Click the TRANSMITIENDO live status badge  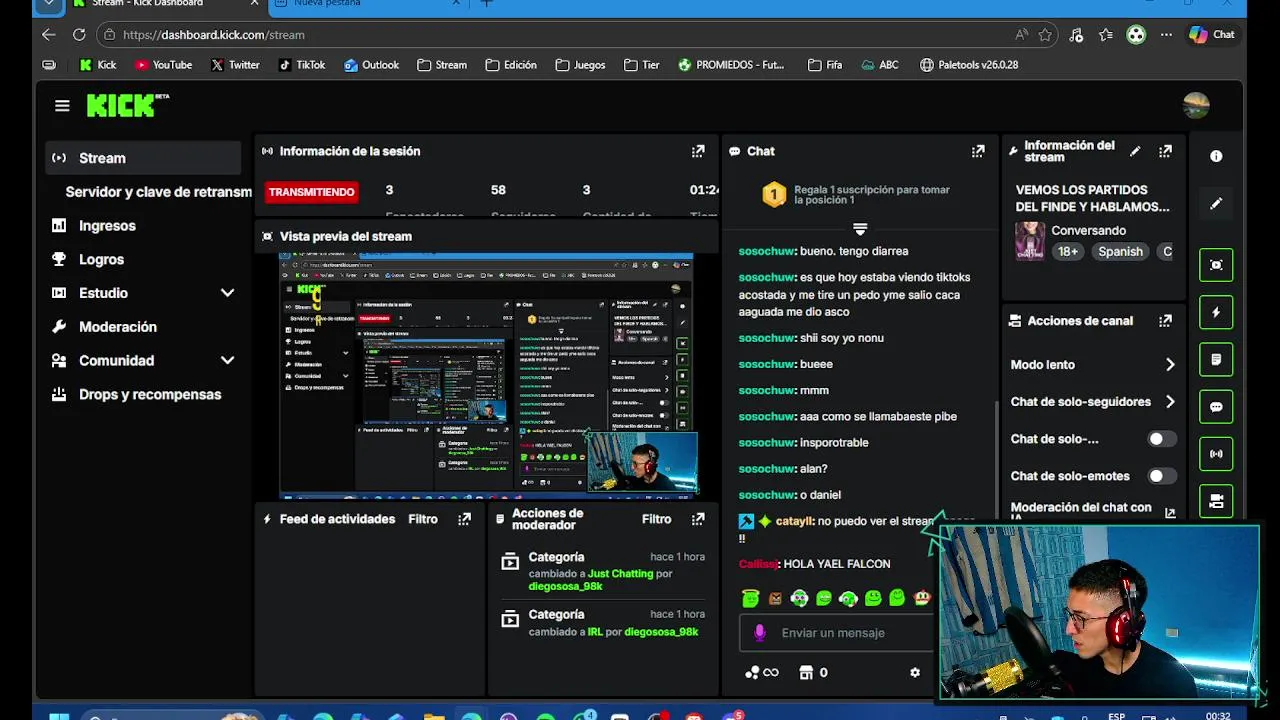(x=311, y=192)
